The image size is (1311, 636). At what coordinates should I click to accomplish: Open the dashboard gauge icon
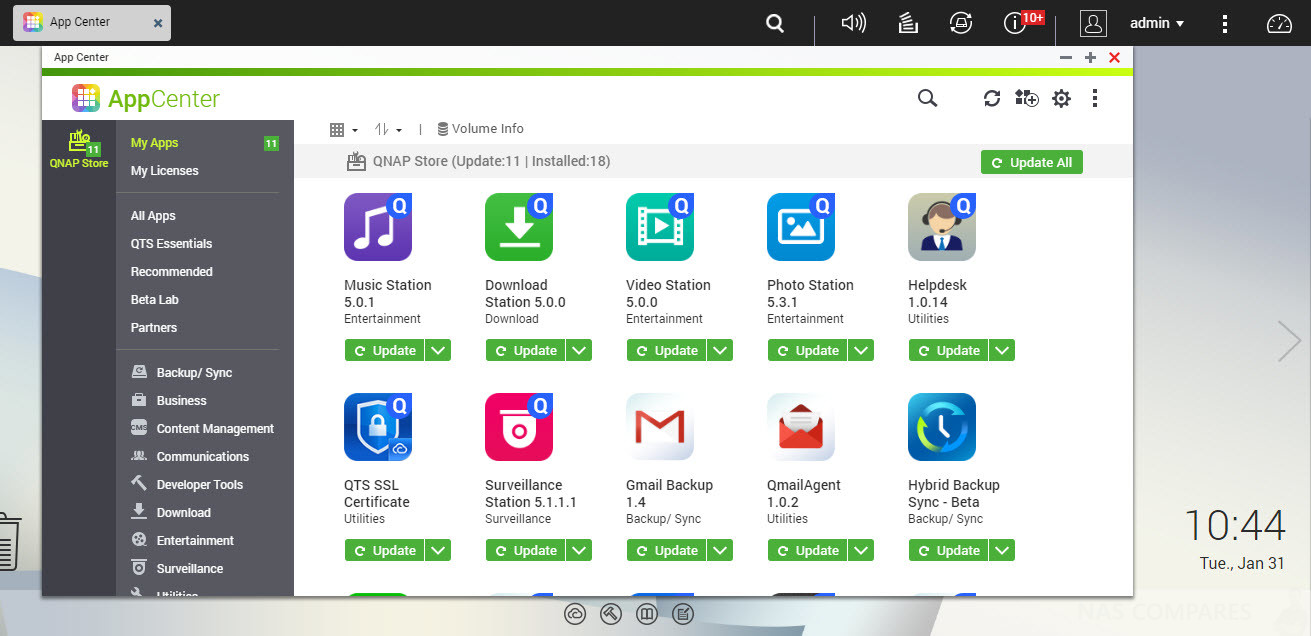[1280, 23]
